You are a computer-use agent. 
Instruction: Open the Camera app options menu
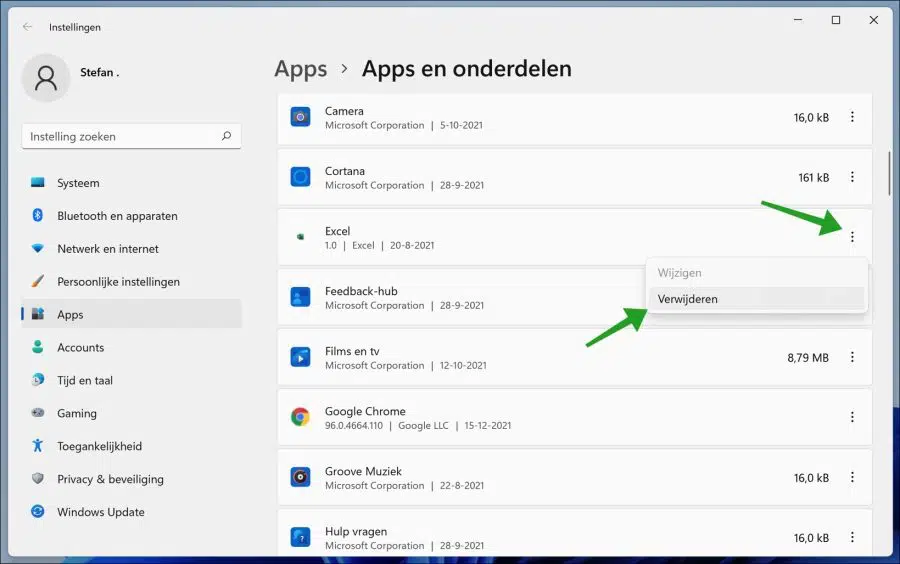click(852, 117)
